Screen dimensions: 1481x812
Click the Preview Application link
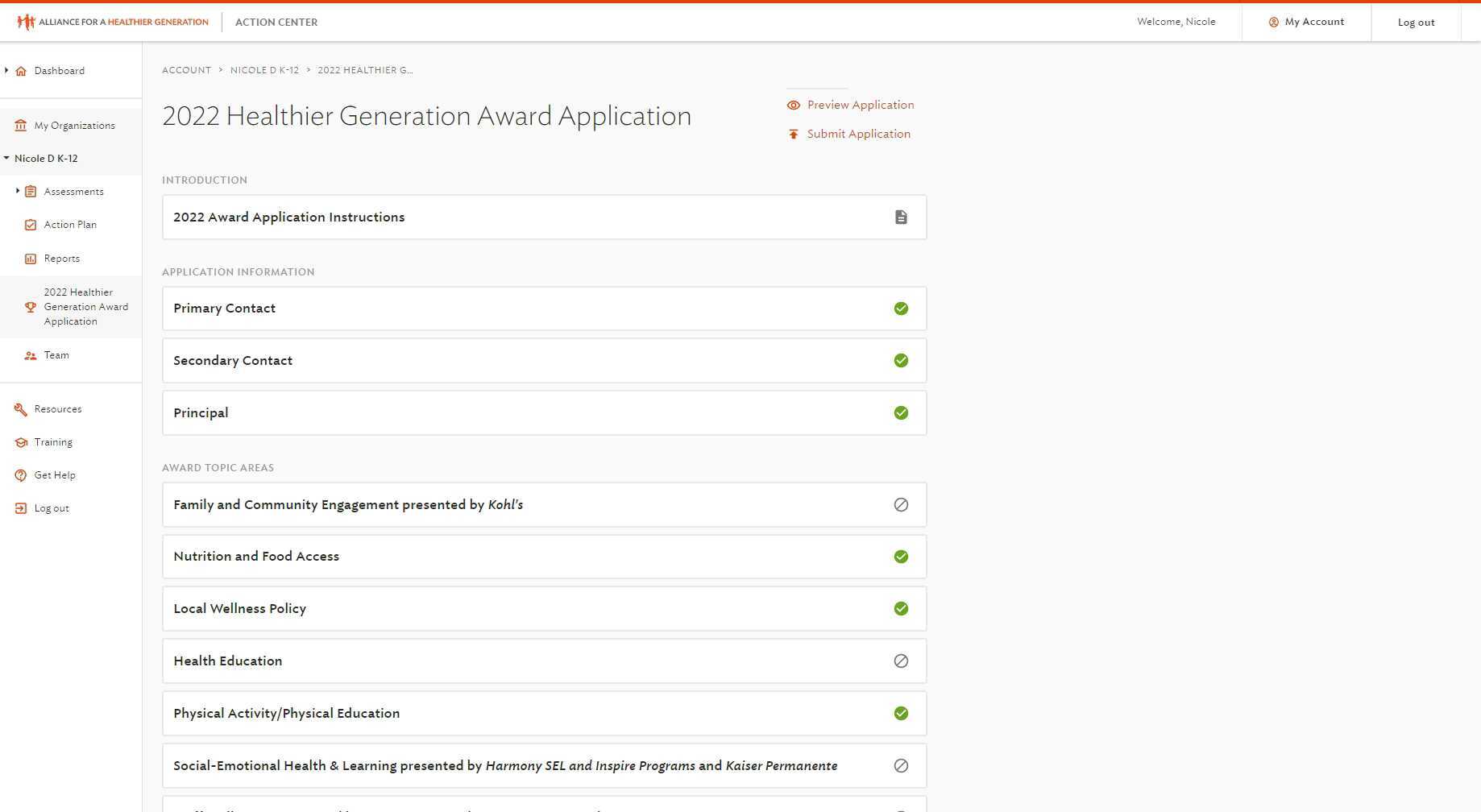(860, 105)
